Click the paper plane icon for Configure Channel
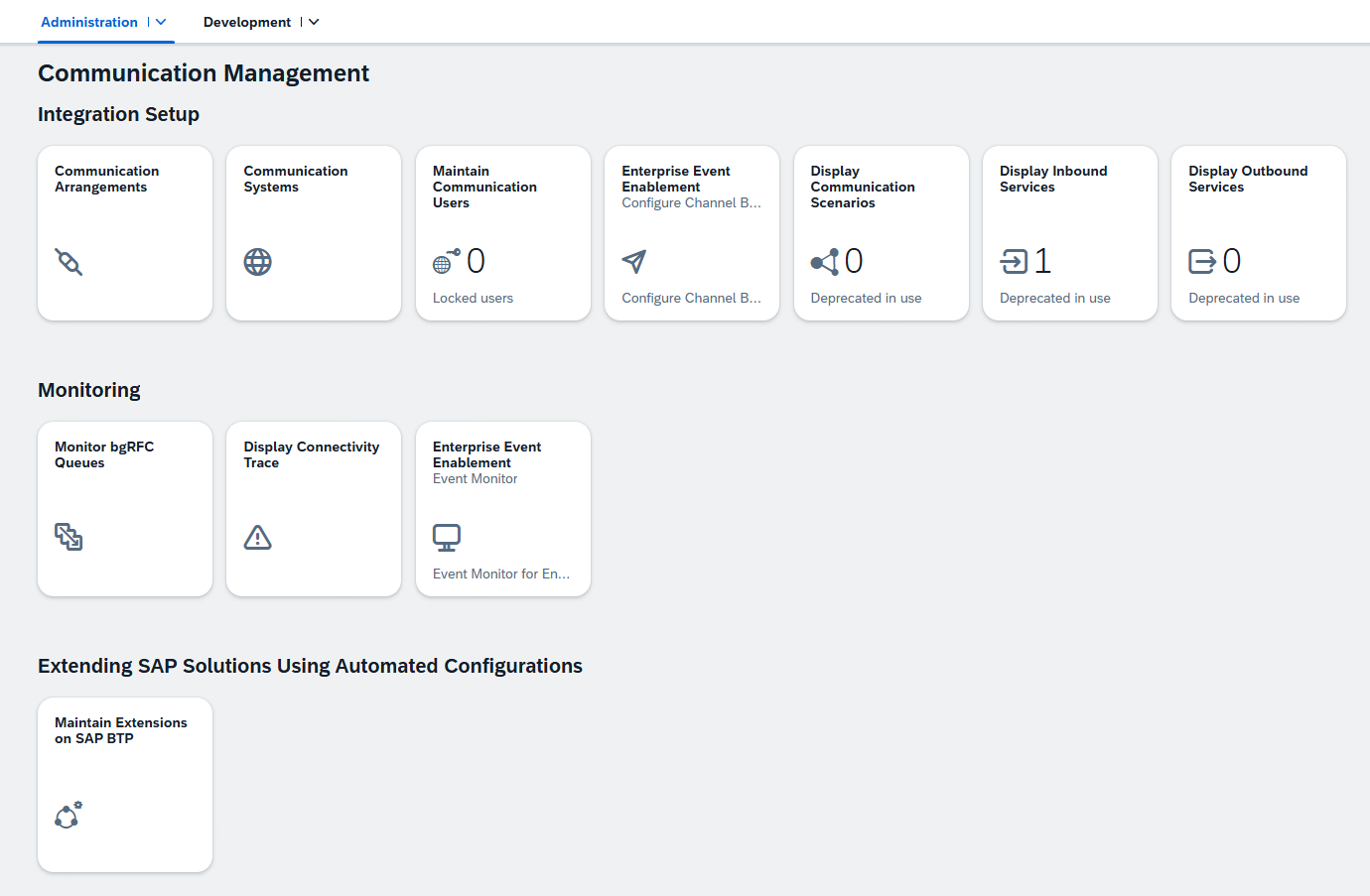The height and width of the screenshot is (896, 1370). point(634,262)
